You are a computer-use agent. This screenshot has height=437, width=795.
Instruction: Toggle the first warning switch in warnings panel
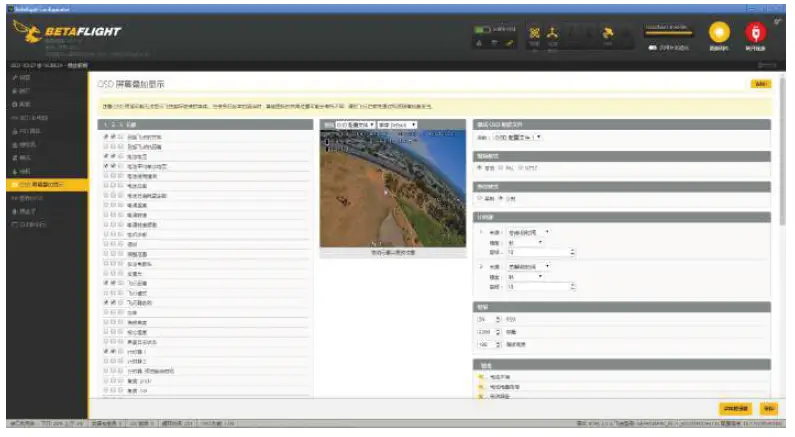click(x=481, y=377)
